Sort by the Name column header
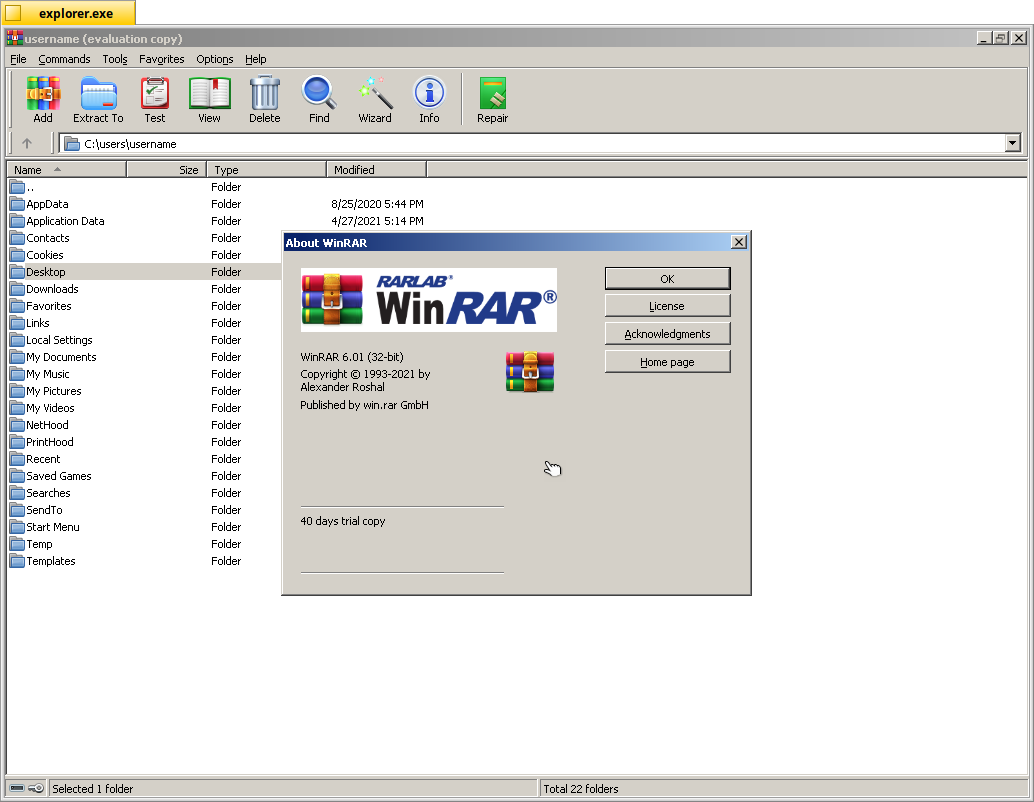 click(x=67, y=170)
